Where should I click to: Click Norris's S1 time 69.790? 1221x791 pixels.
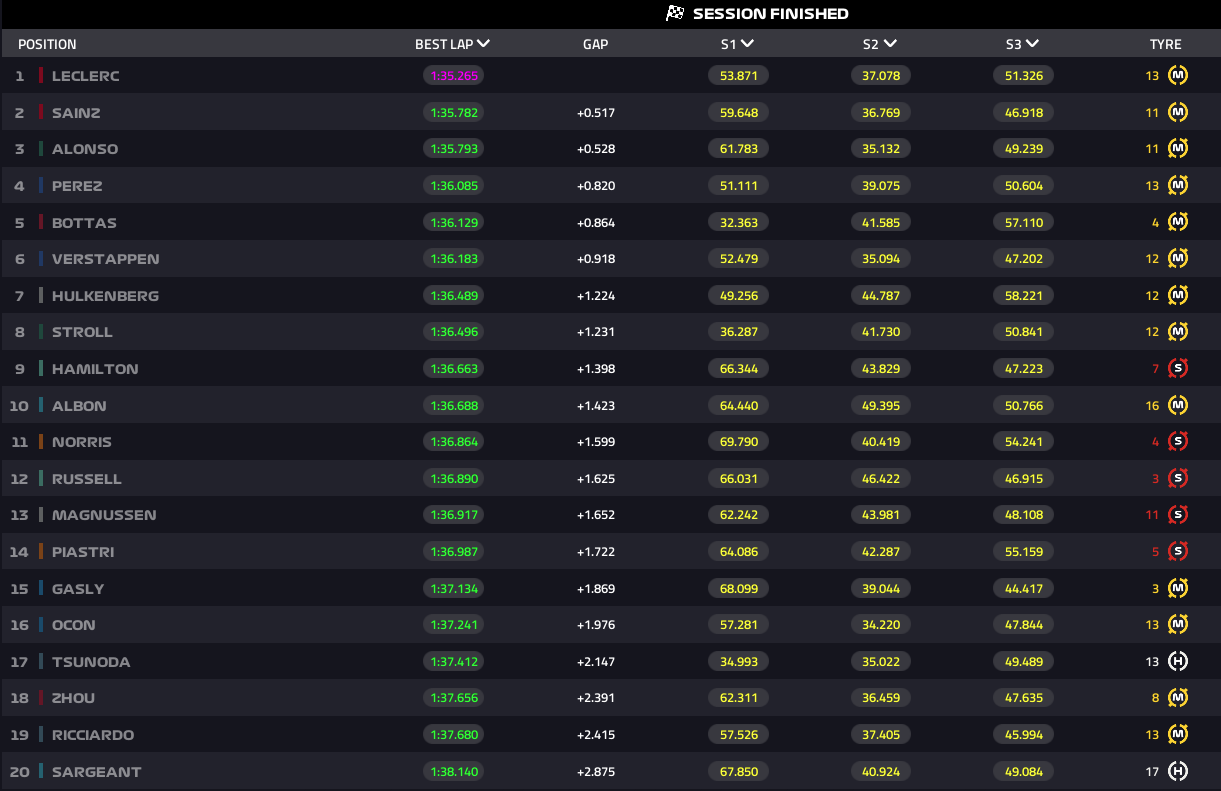coord(739,442)
